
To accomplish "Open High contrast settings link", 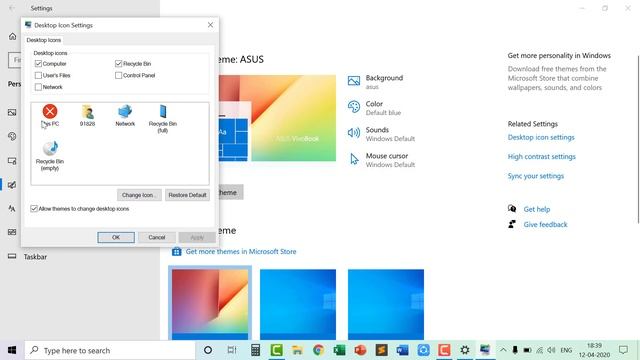I will (541, 157).
